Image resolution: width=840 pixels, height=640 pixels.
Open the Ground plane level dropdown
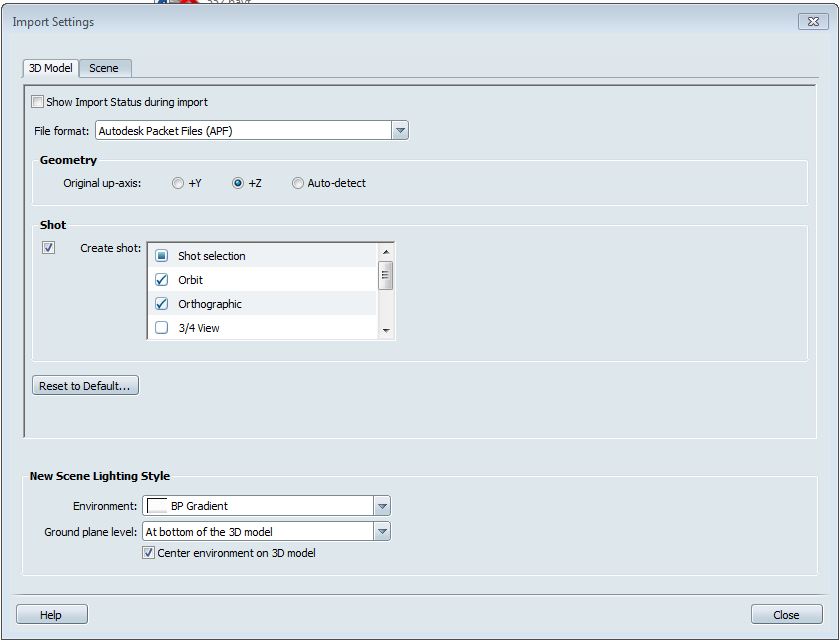(x=382, y=532)
